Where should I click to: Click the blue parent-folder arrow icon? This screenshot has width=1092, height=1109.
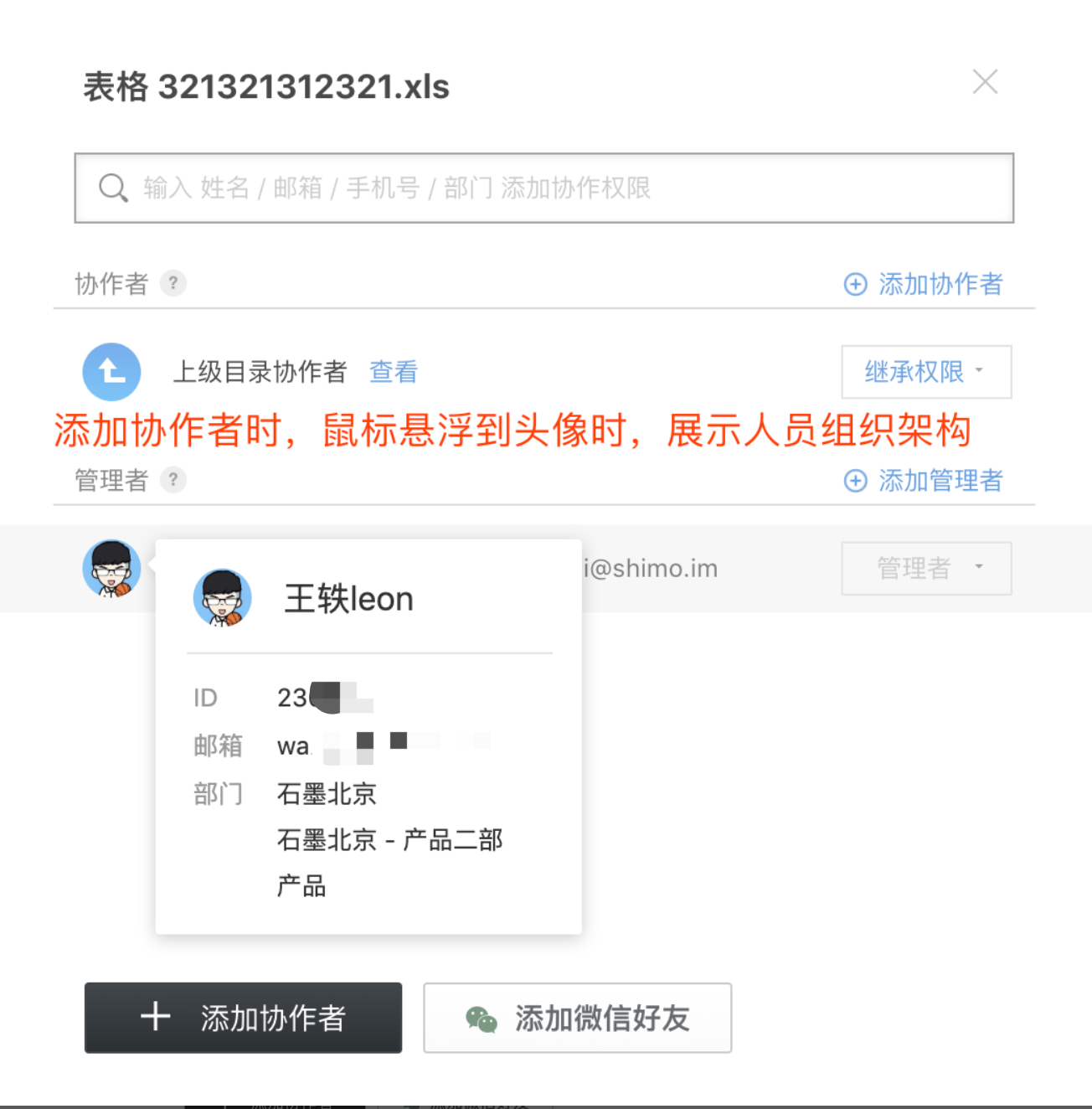tap(111, 372)
